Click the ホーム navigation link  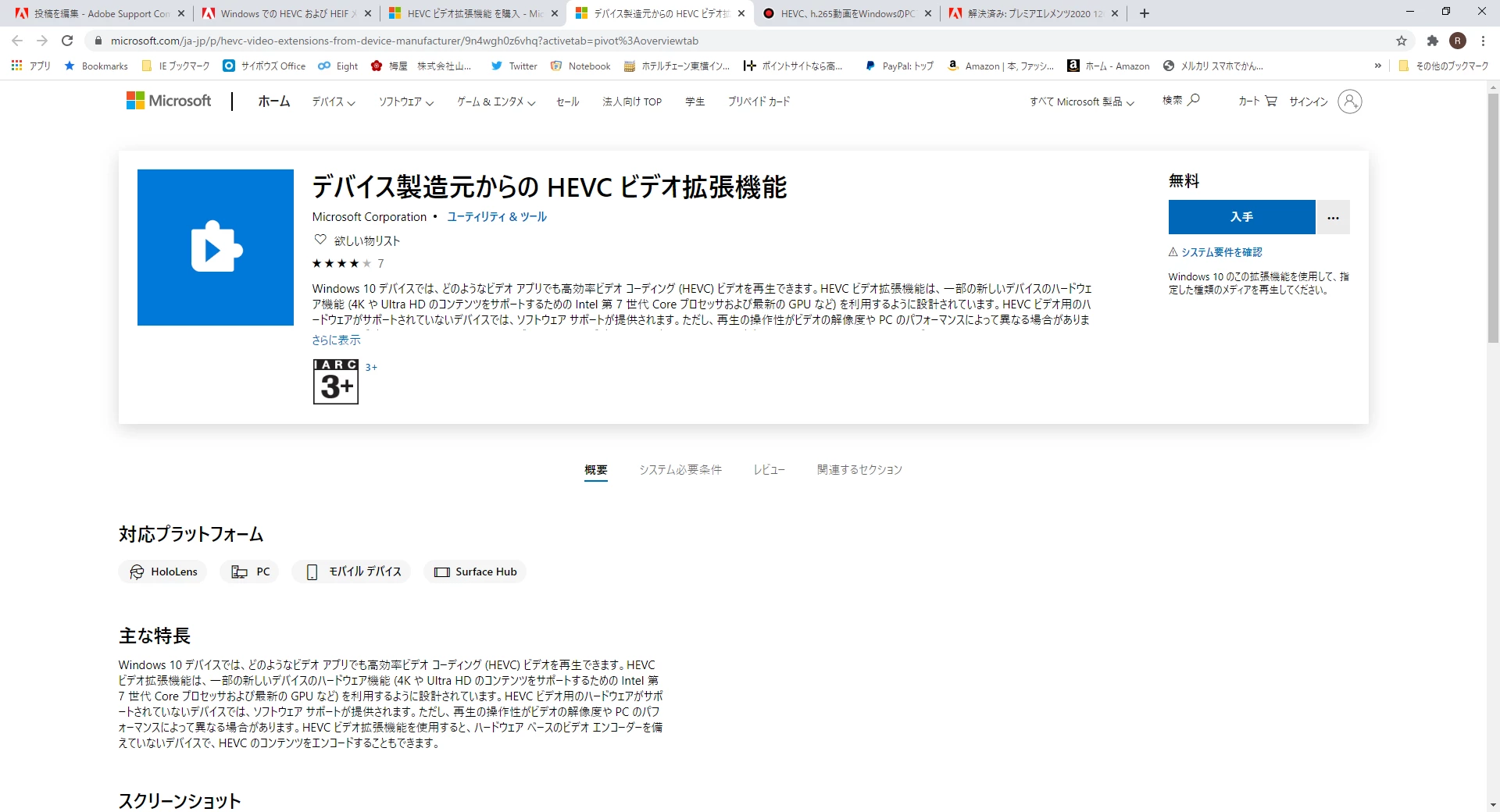pyautogui.click(x=274, y=101)
